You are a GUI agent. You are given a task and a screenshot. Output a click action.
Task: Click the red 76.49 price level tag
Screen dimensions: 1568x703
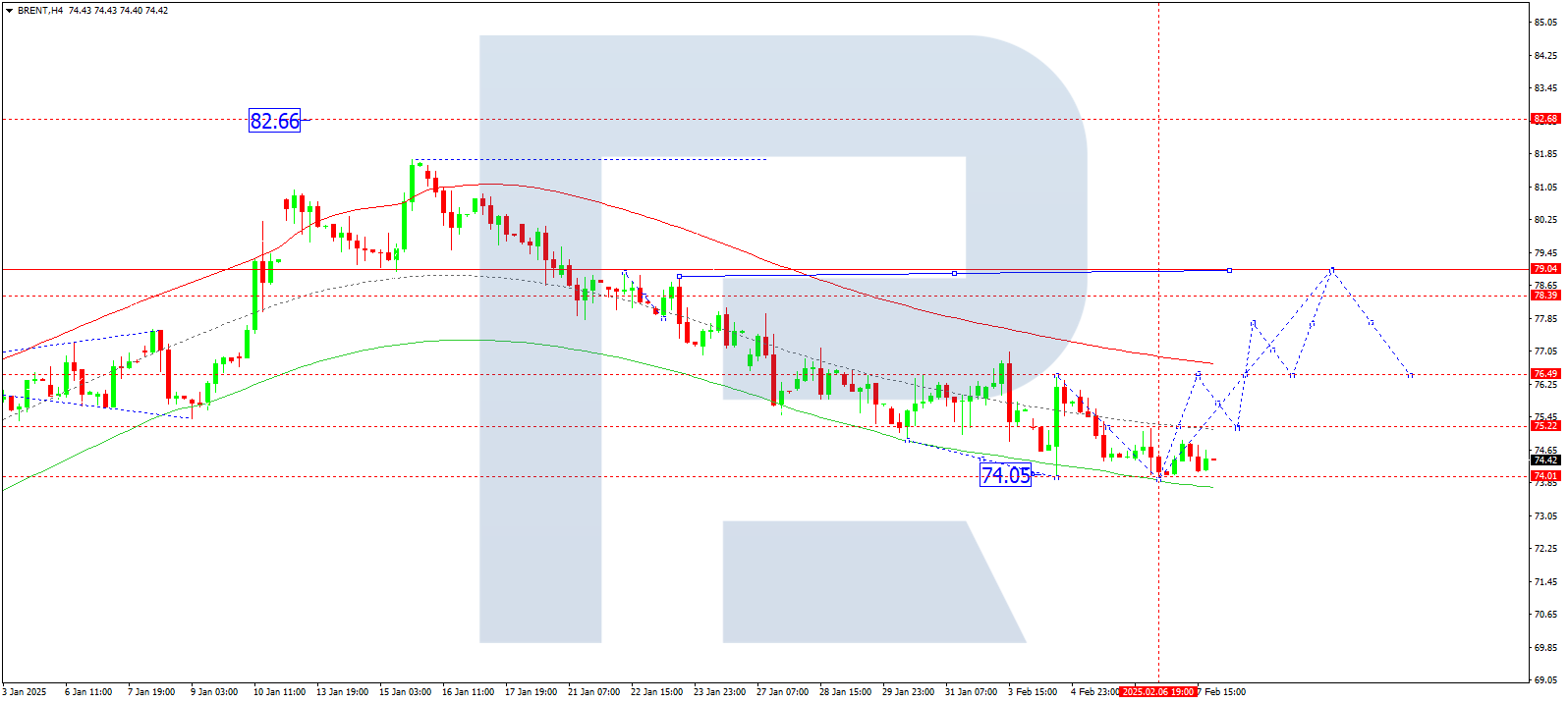[1545, 374]
